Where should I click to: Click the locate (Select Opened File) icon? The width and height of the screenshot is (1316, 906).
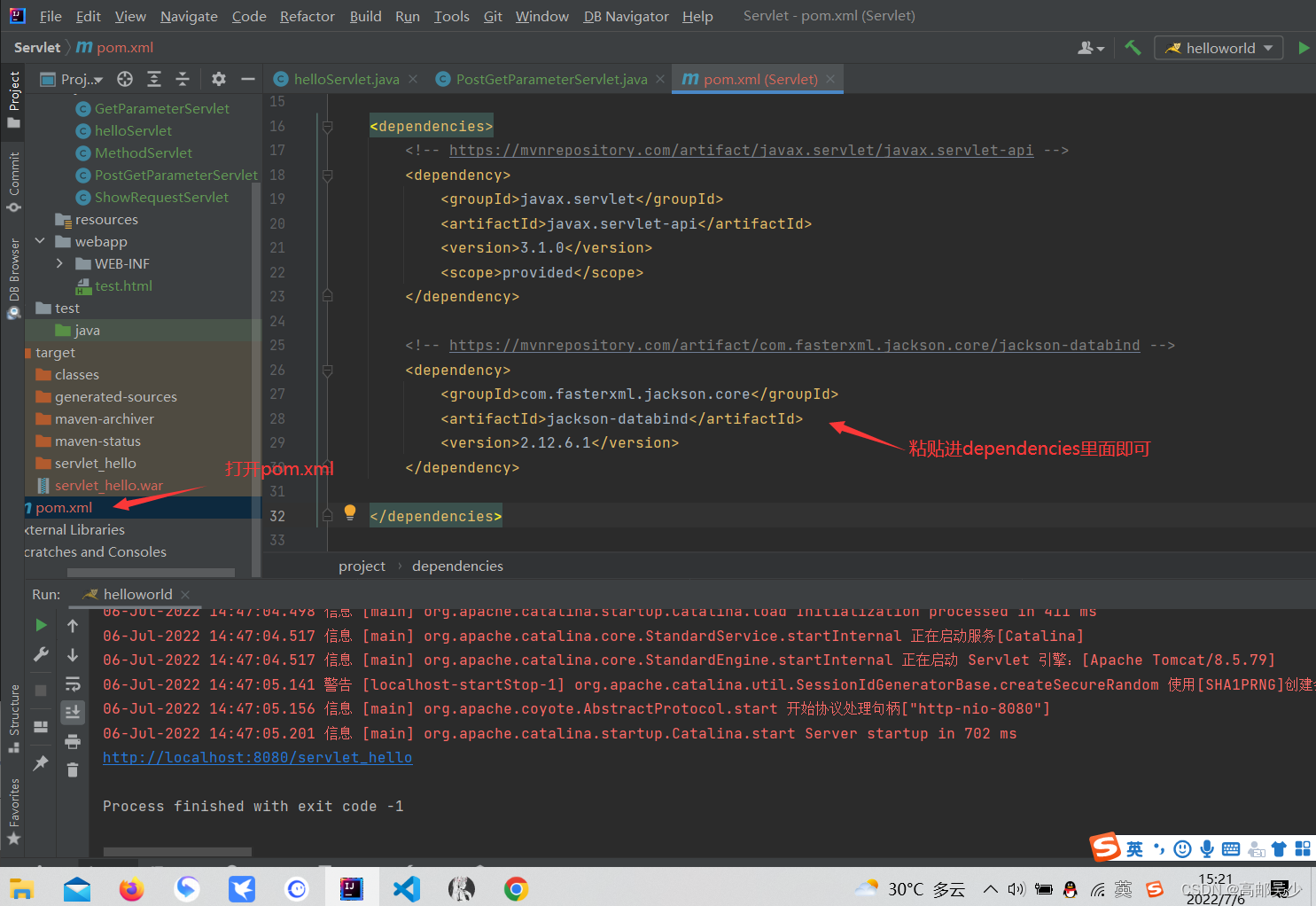click(x=125, y=79)
